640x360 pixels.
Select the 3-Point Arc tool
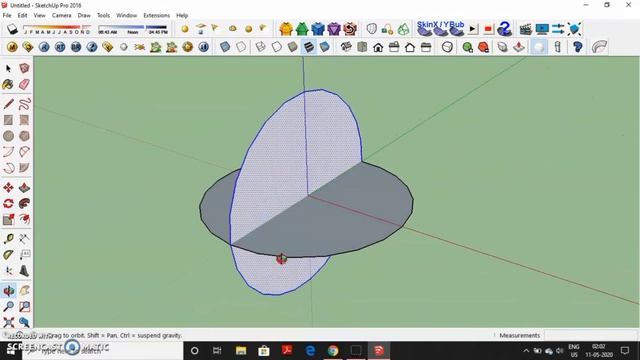(8, 168)
